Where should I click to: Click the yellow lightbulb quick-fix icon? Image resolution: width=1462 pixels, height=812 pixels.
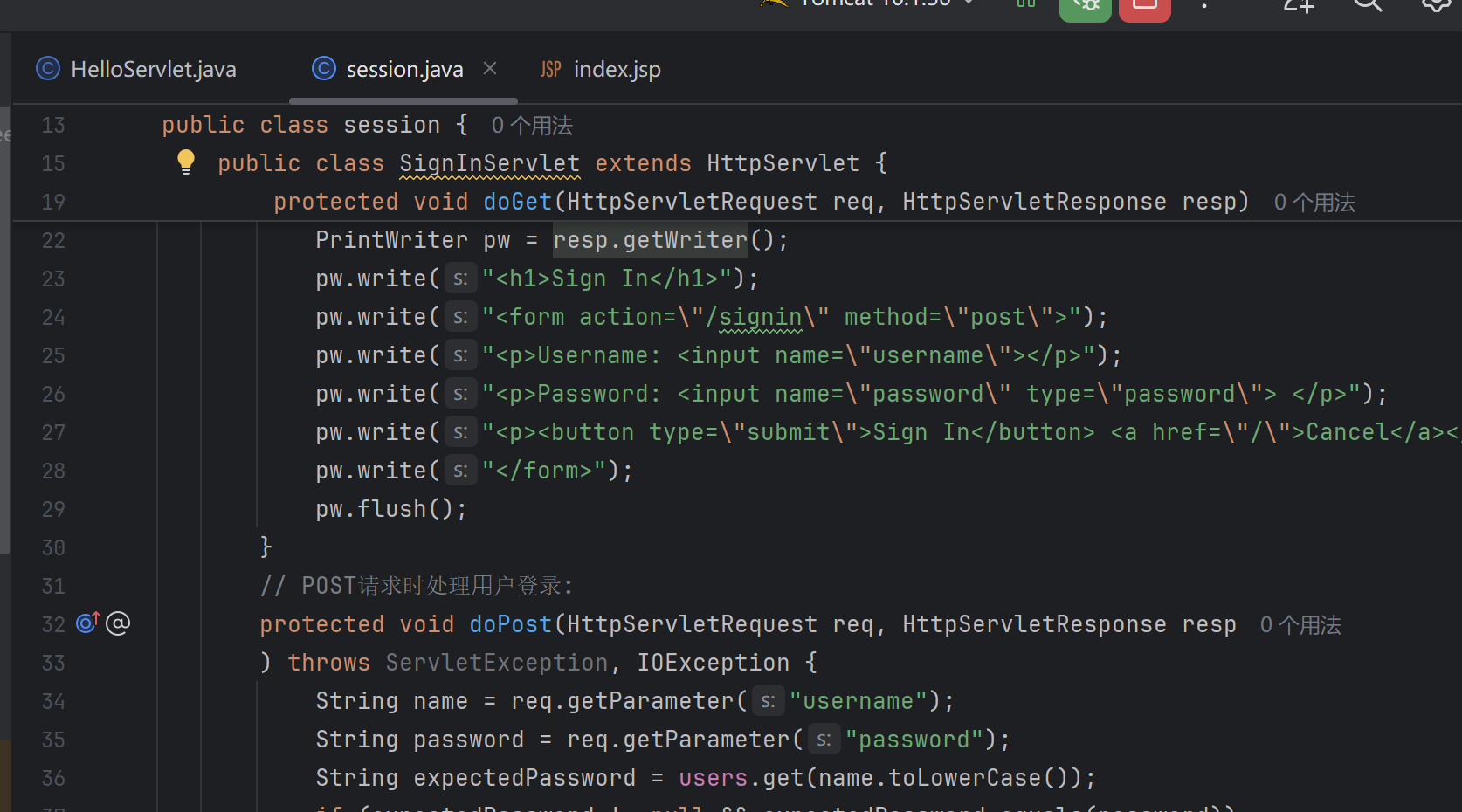pyautogui.click(x=186, y=162)
